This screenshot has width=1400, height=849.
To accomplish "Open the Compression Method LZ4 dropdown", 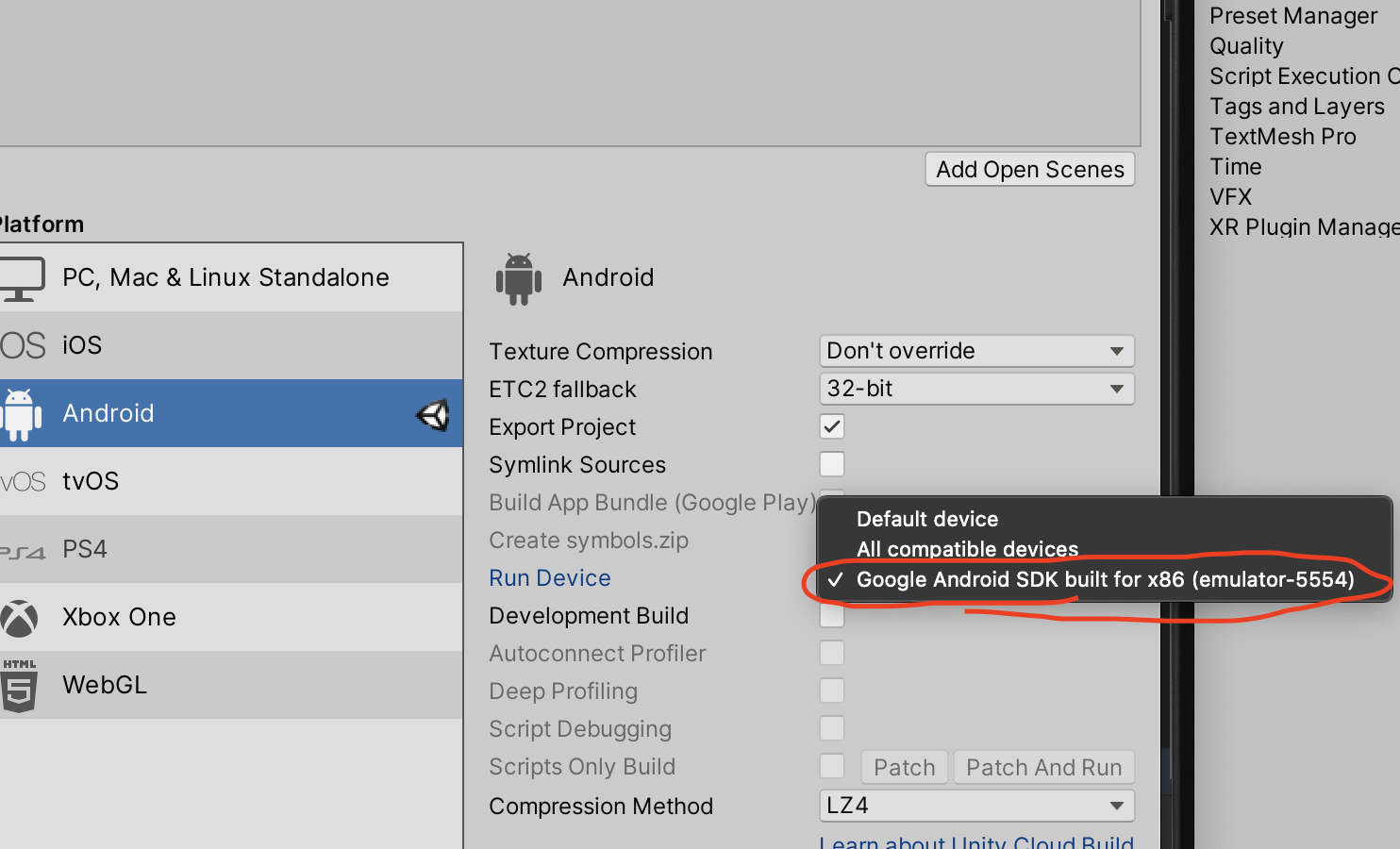I will tap(976, 806).
